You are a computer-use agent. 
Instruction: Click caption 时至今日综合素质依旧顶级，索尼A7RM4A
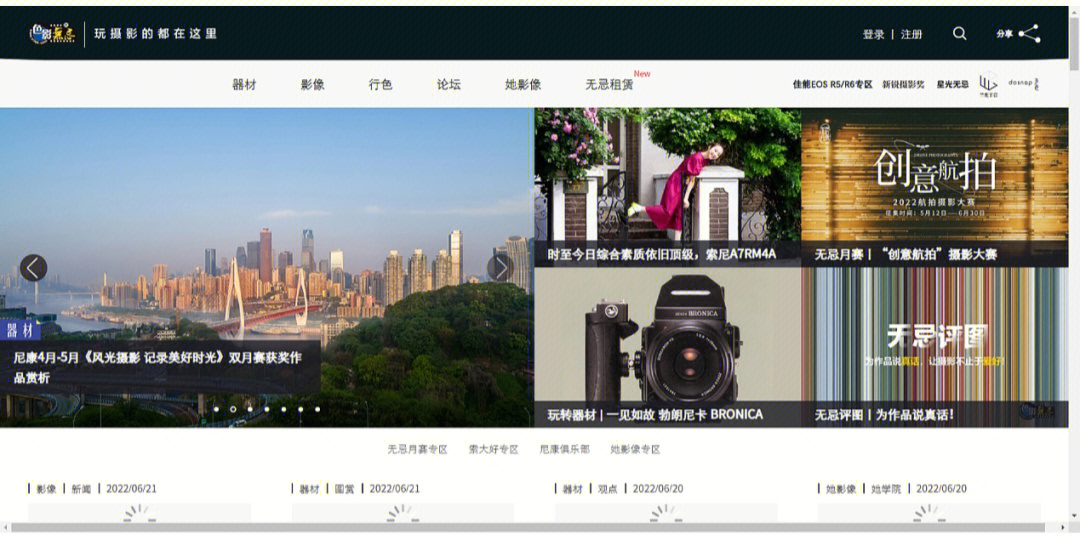click(x=662, y=254)
